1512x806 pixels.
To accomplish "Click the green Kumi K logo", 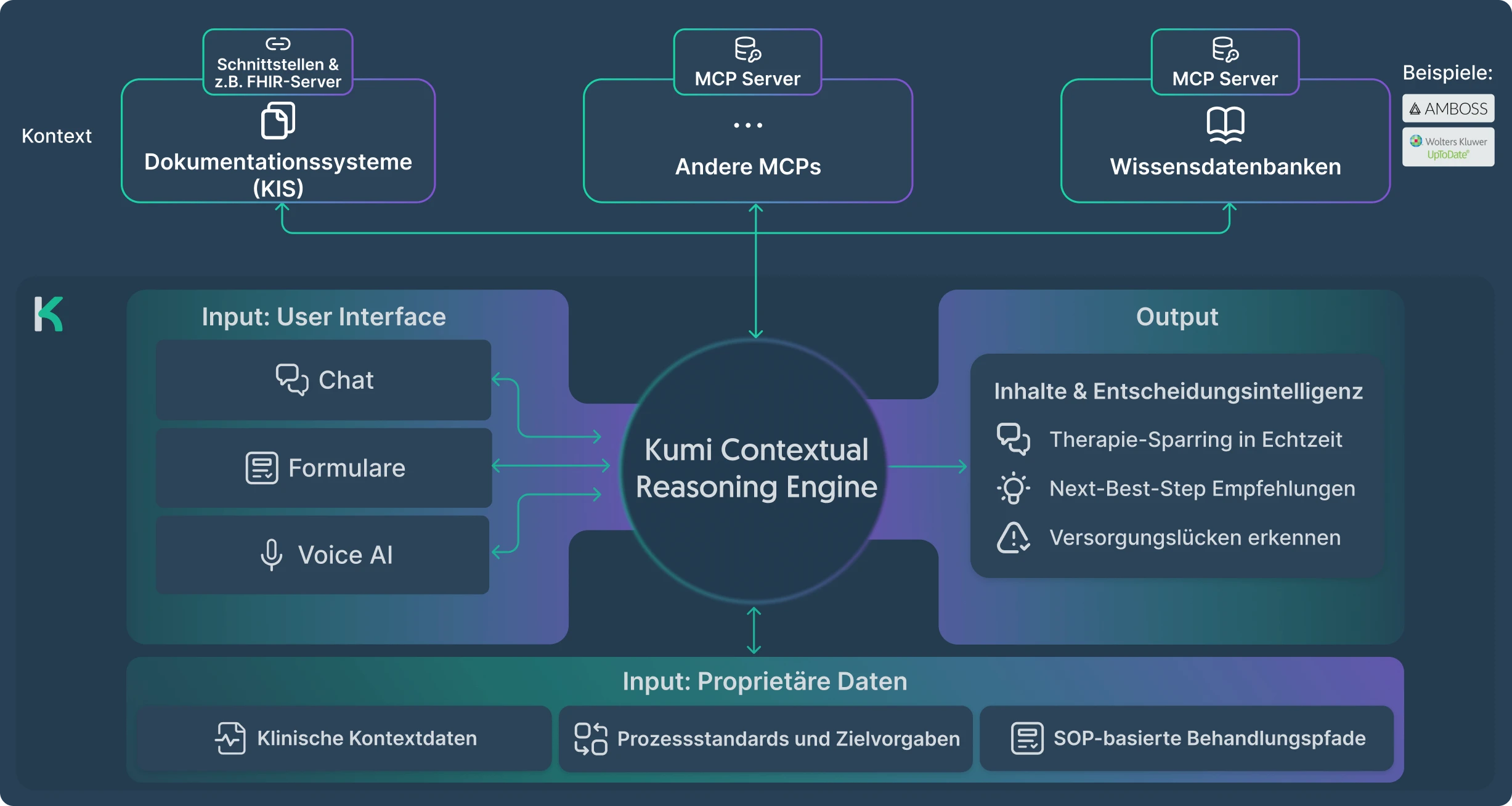I will pyautogui.click(x=49, y=314).
